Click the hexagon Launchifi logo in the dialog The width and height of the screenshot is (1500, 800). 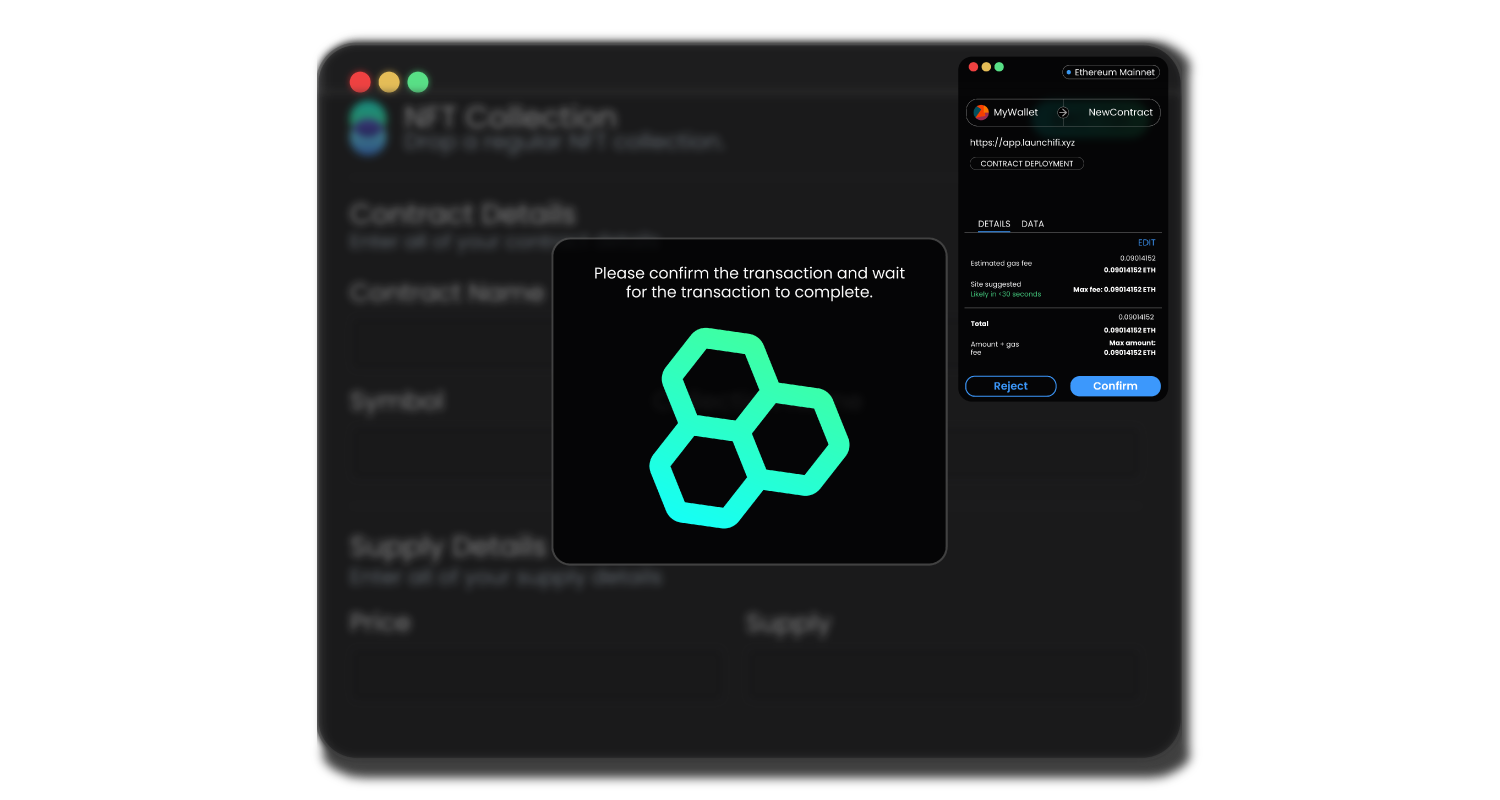pos(749,427)
